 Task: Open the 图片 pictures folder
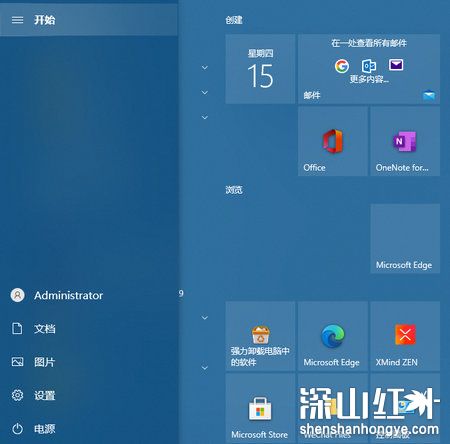coord(44,362)
